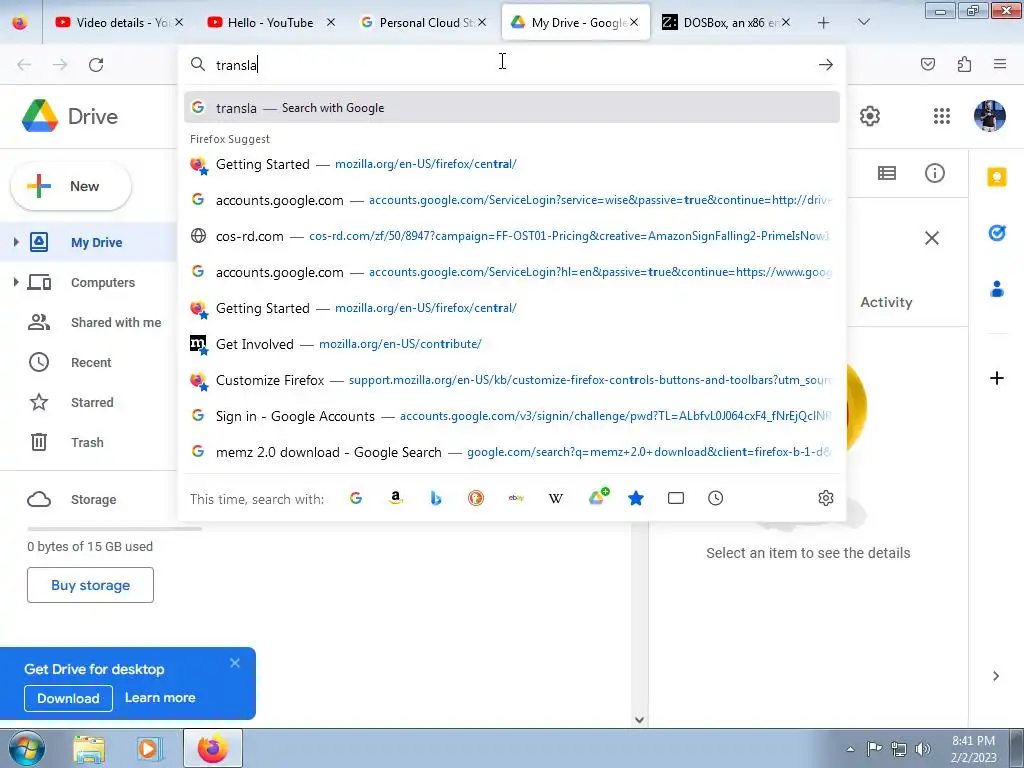Open Windows Start menu orb
This screenshot has width=1024, height=768.
[27, 748]
